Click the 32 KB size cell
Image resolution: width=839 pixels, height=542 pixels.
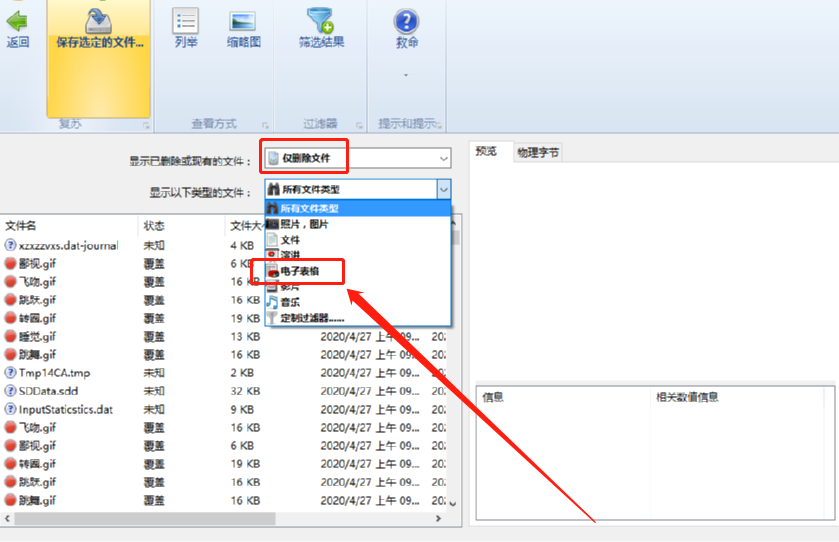click(x=245, y=391)
